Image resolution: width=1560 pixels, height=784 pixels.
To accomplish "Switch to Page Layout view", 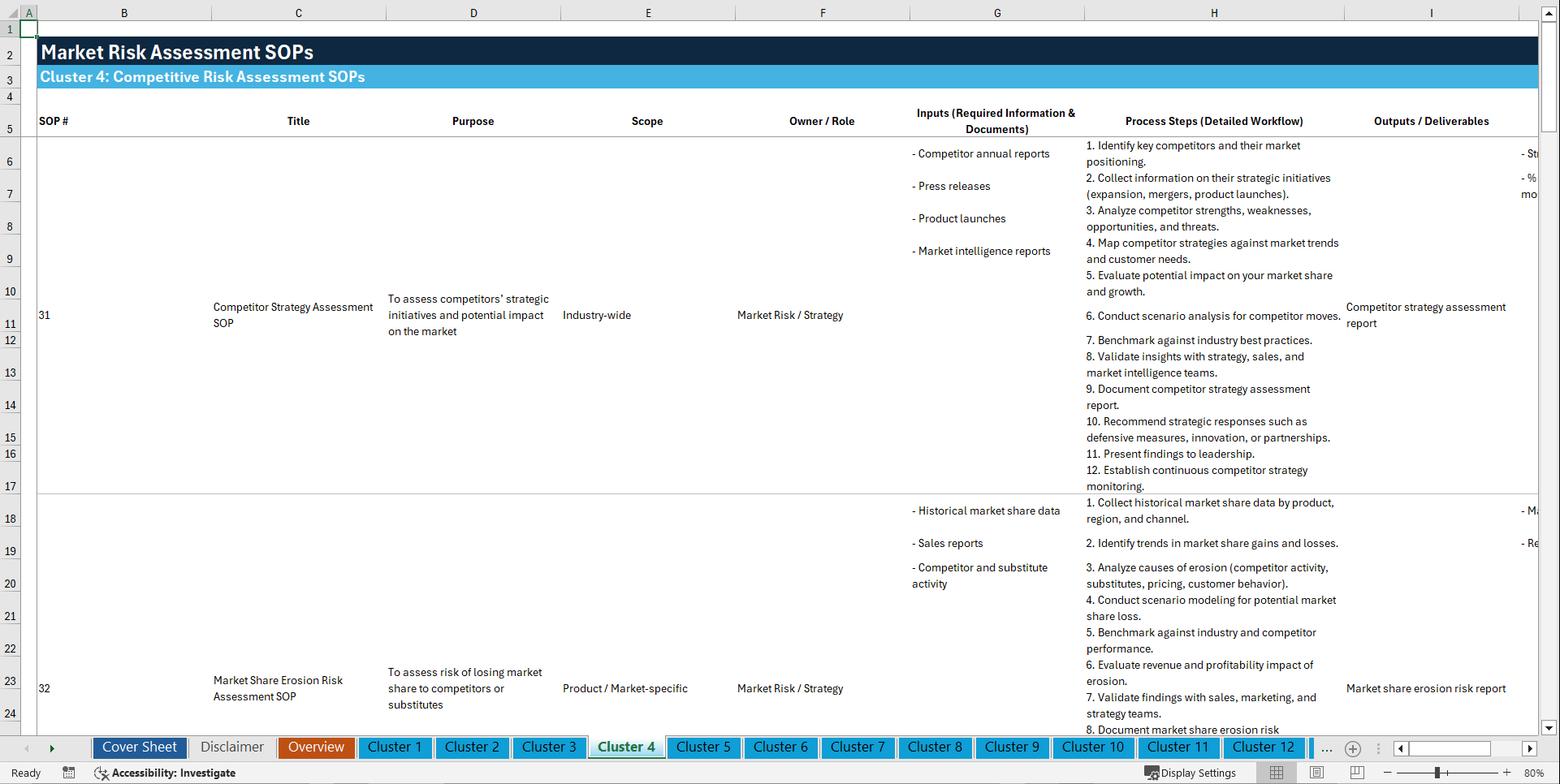I will pyautogui.click(x=1316, y=773).
